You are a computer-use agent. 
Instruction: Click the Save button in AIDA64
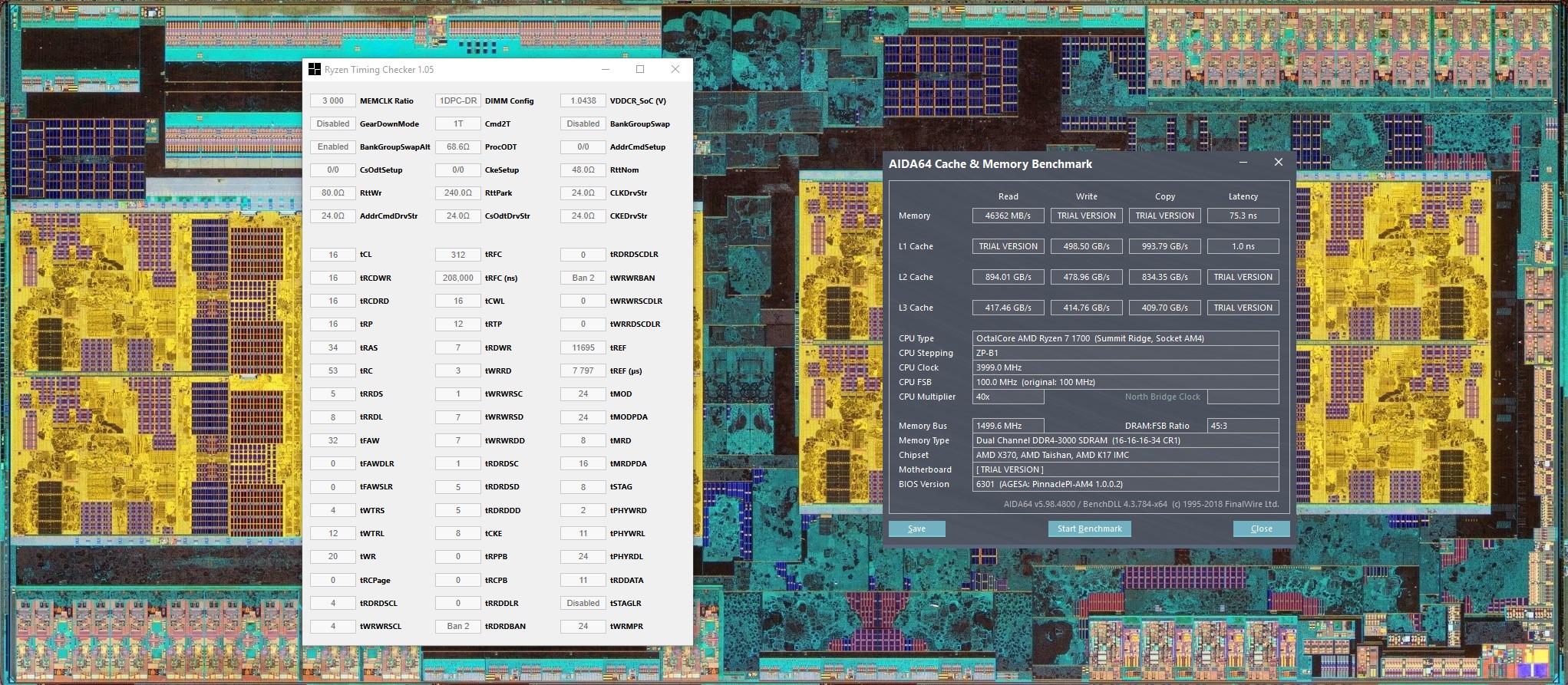(x=916, y=529)
